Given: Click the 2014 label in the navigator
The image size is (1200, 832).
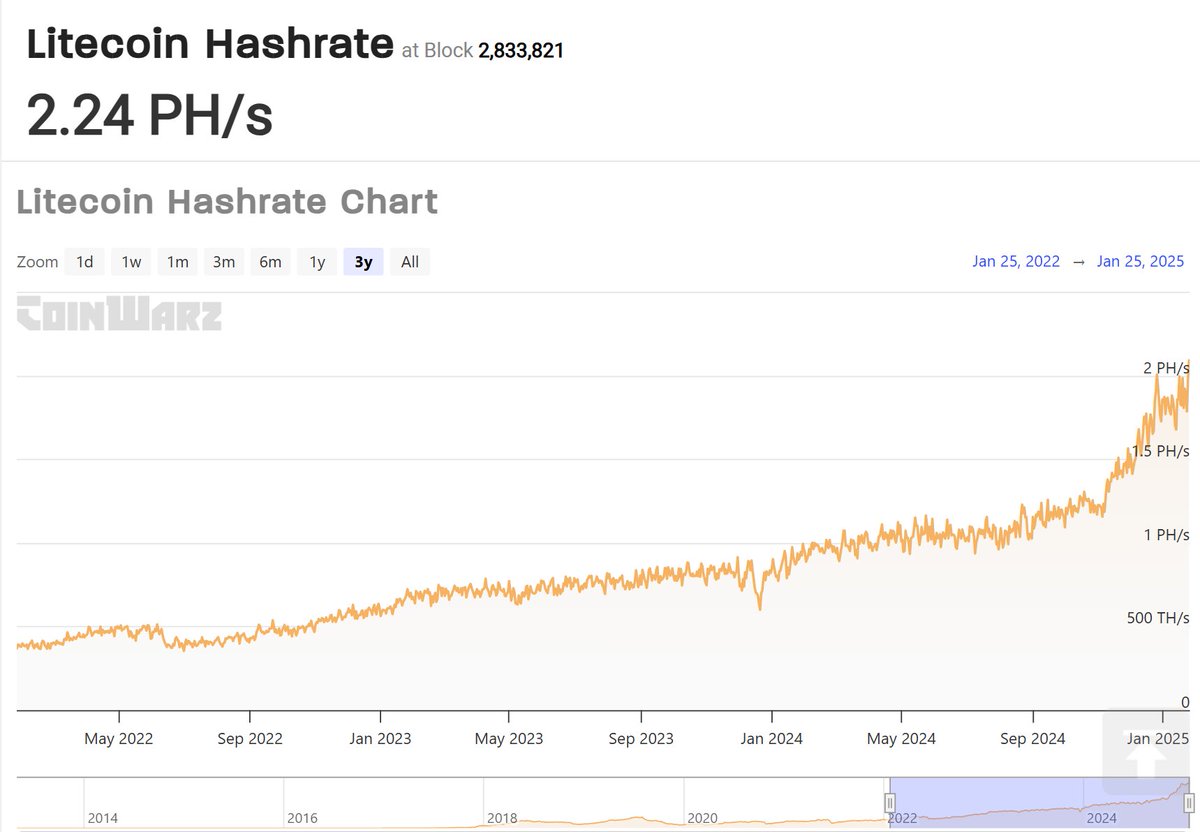Looking at the screenshot, I should 104,817.
